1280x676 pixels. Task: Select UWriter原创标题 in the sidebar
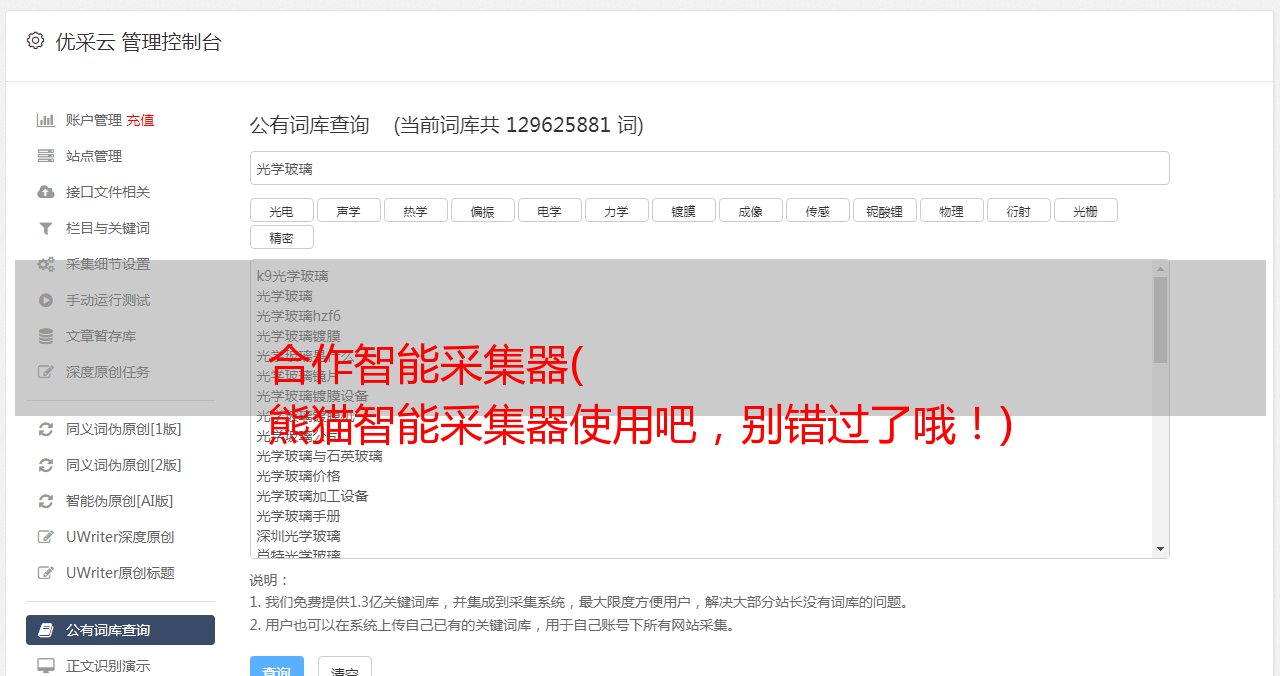click(120, 573)
